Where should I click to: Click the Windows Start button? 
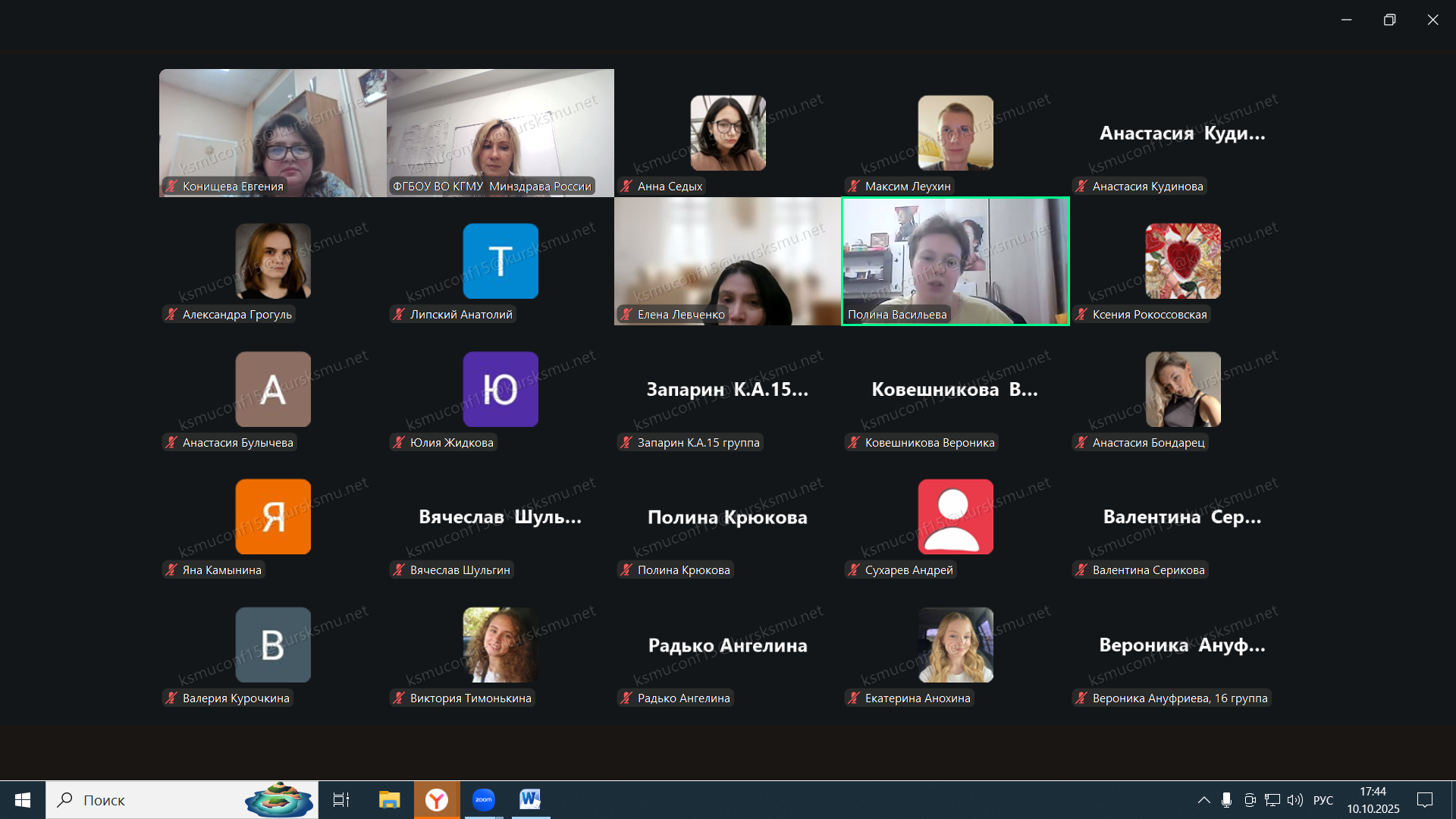pyautogui.click(x=23, y=799)
